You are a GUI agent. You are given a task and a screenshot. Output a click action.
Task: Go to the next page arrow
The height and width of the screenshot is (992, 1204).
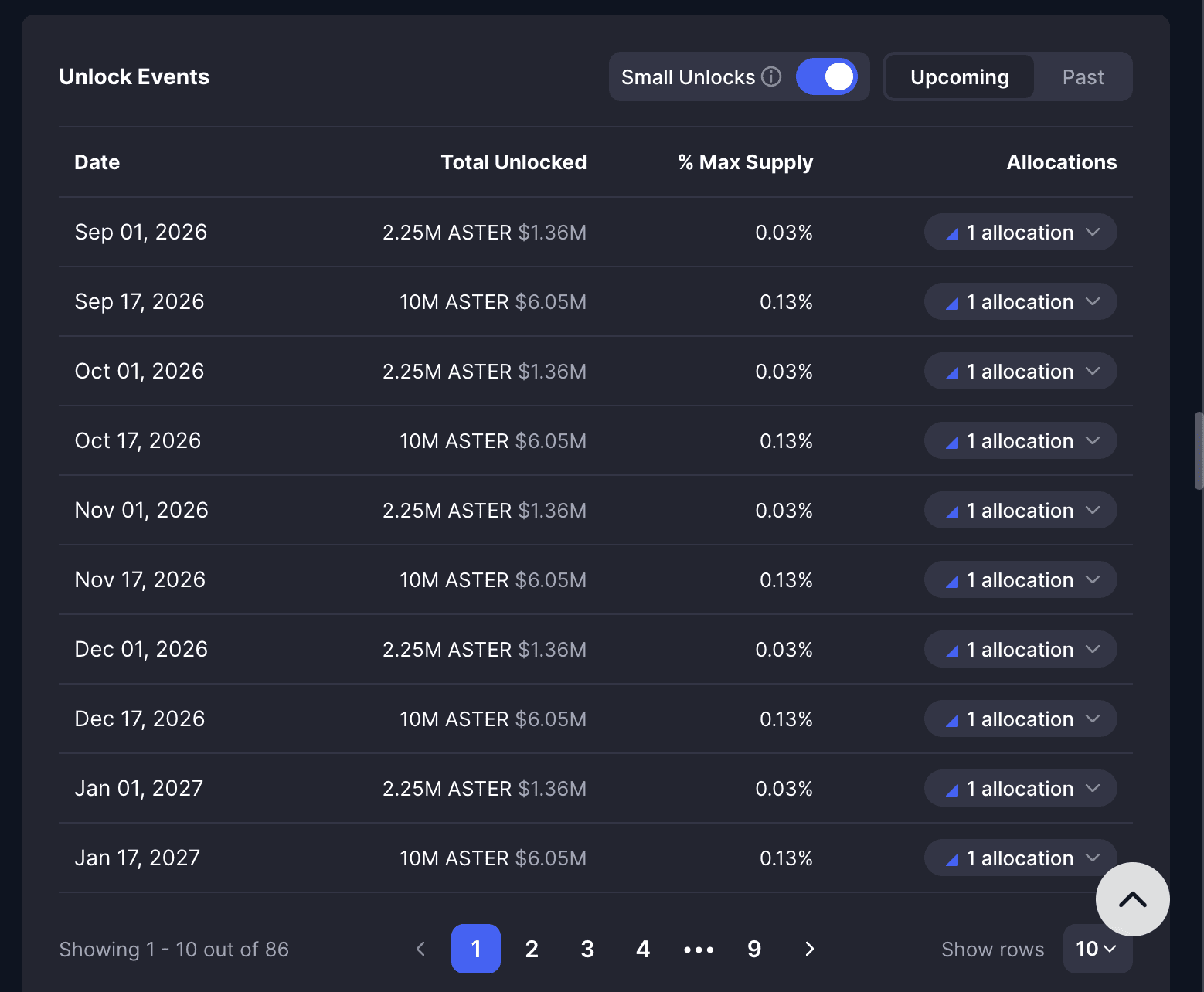point(810,949)
